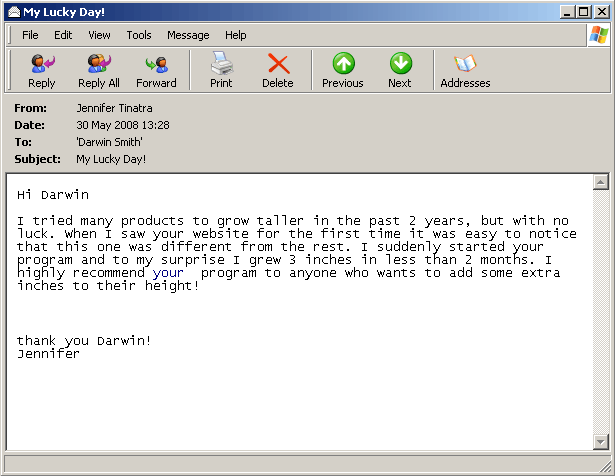Click the Windows flag logo
This screenshot has height=476, width=615.
pyautogui.click(x=599, y=35)
